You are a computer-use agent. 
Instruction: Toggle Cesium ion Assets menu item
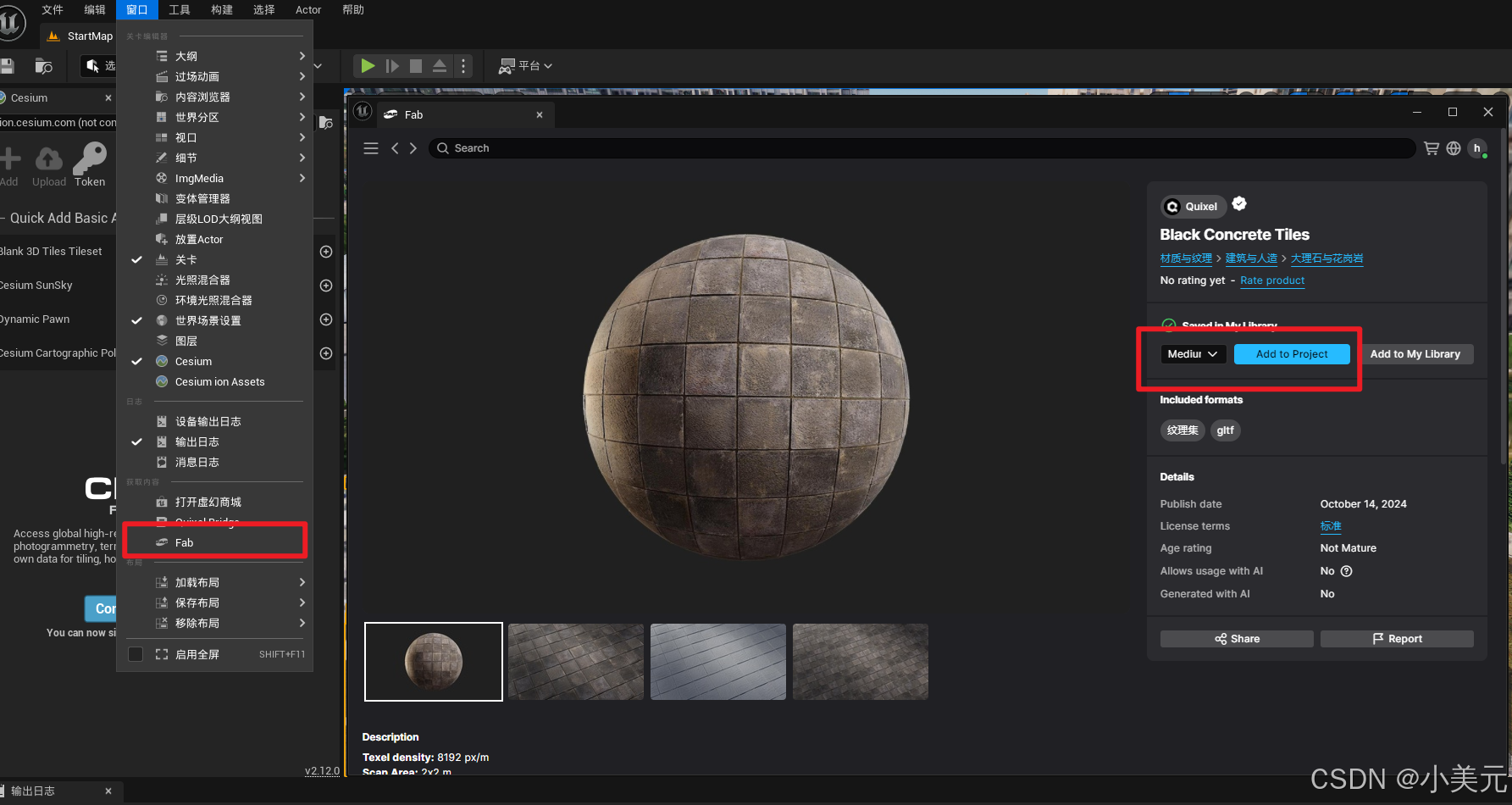215,381
